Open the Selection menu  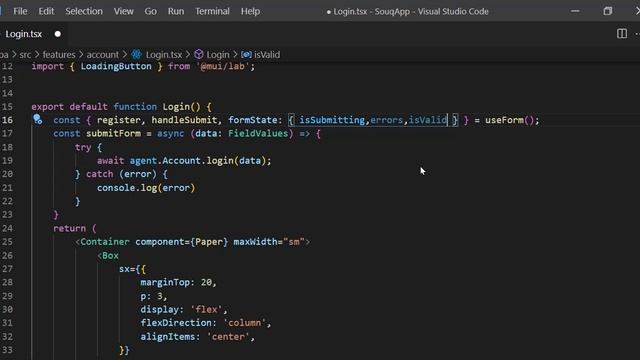84,11
